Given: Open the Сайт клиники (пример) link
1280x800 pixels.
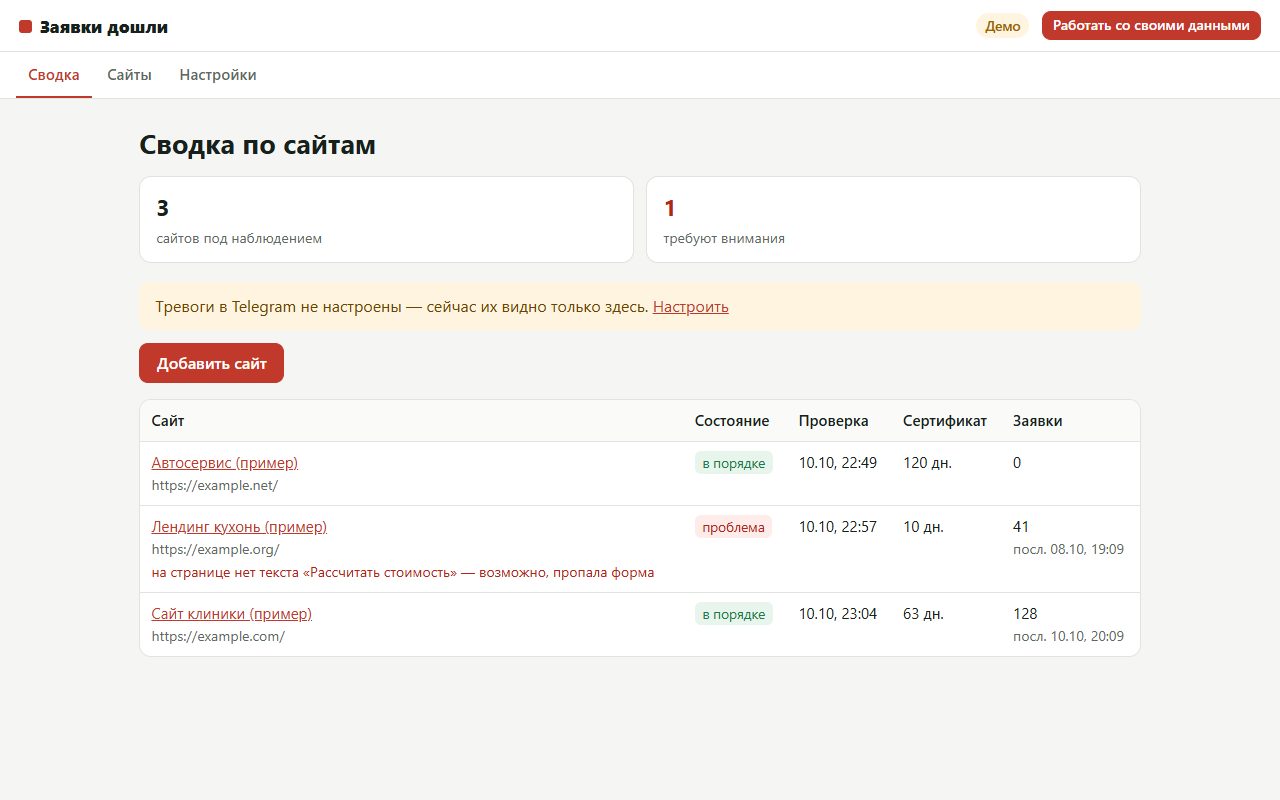Looking at the screenshot, I should pyautogui.click(x=232, y=614).
